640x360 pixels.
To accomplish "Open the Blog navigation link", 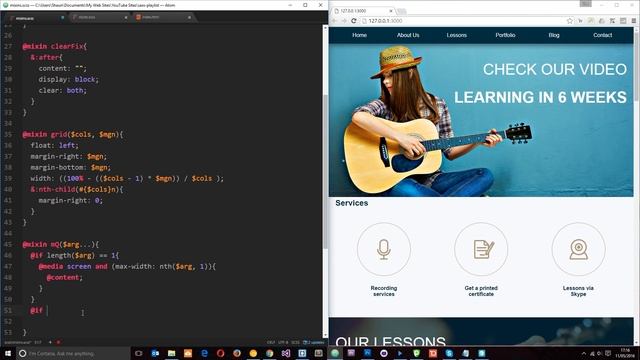I will pos(554,35).
